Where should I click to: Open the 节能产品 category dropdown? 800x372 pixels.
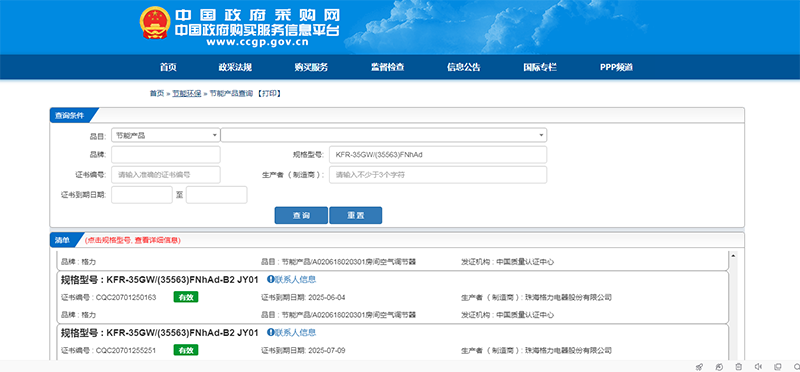[166, 135]
